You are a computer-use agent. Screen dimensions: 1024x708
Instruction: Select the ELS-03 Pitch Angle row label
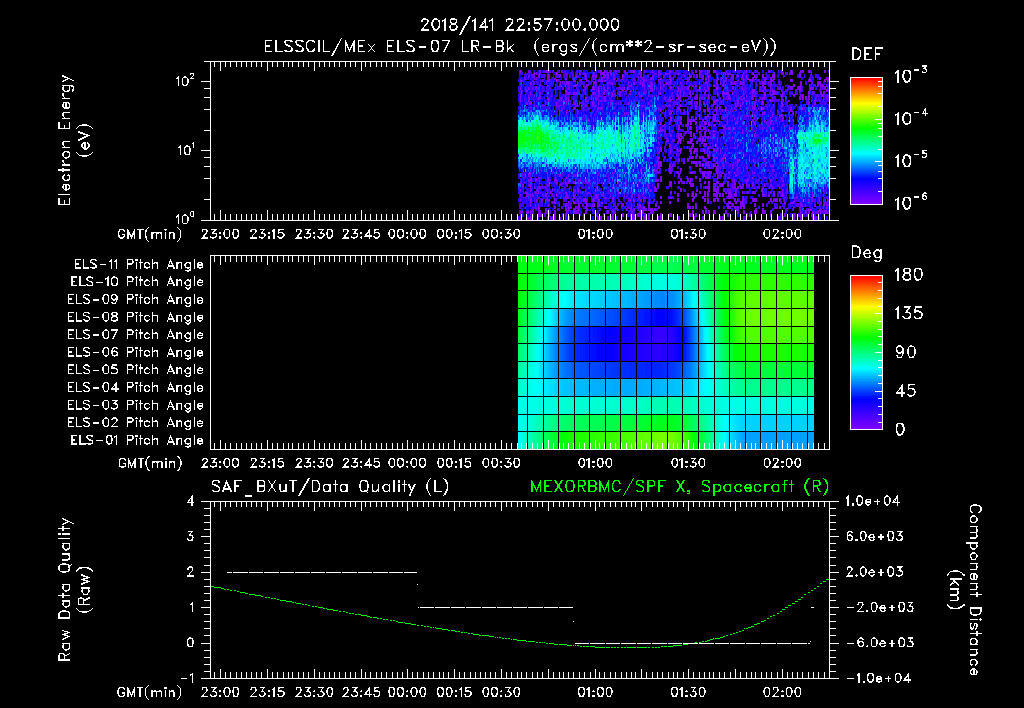[136, 405]
